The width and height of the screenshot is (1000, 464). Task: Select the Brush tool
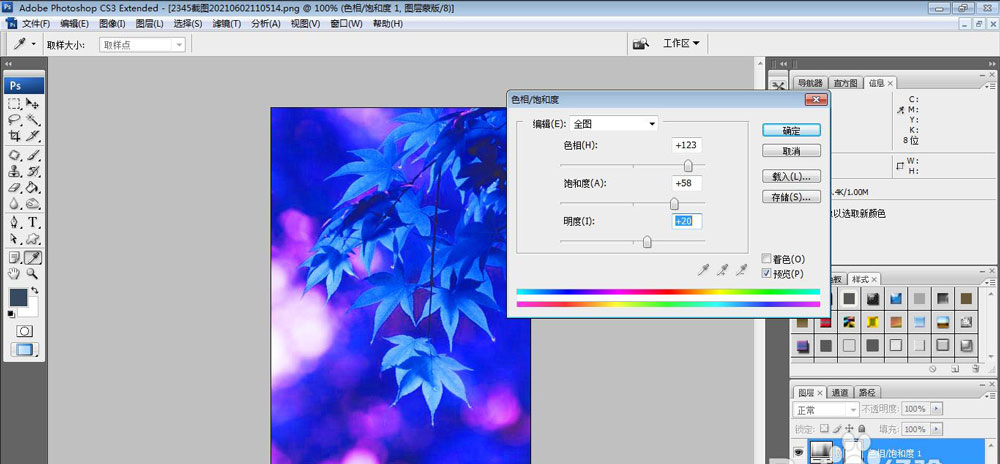pos(33,155)
